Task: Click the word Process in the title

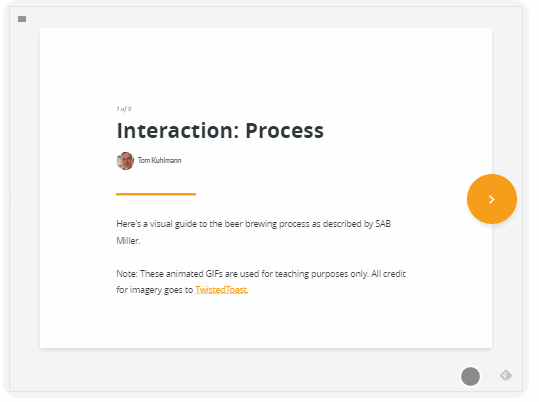Action: [285, 131]
